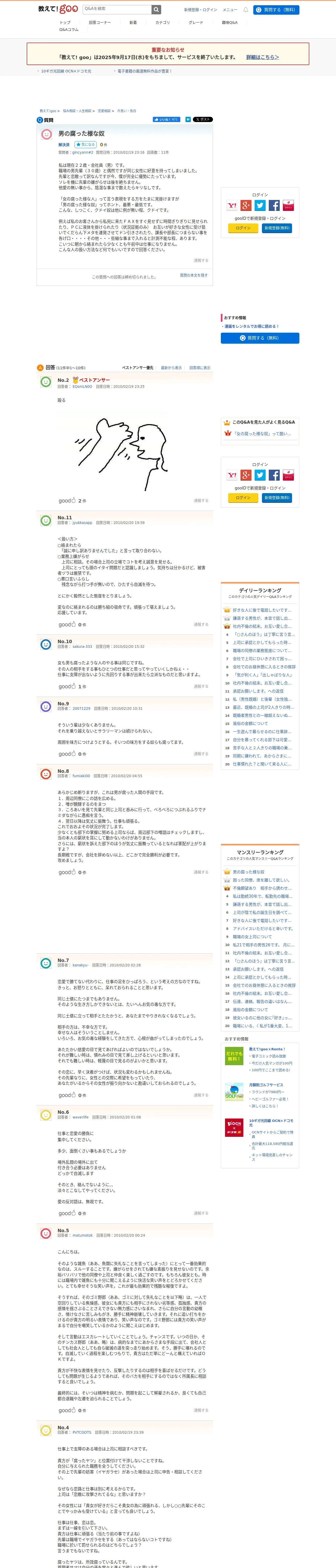
Task: Log in with the lower Google+ icon
Action: pyautogui.click(x=246, y=475)
